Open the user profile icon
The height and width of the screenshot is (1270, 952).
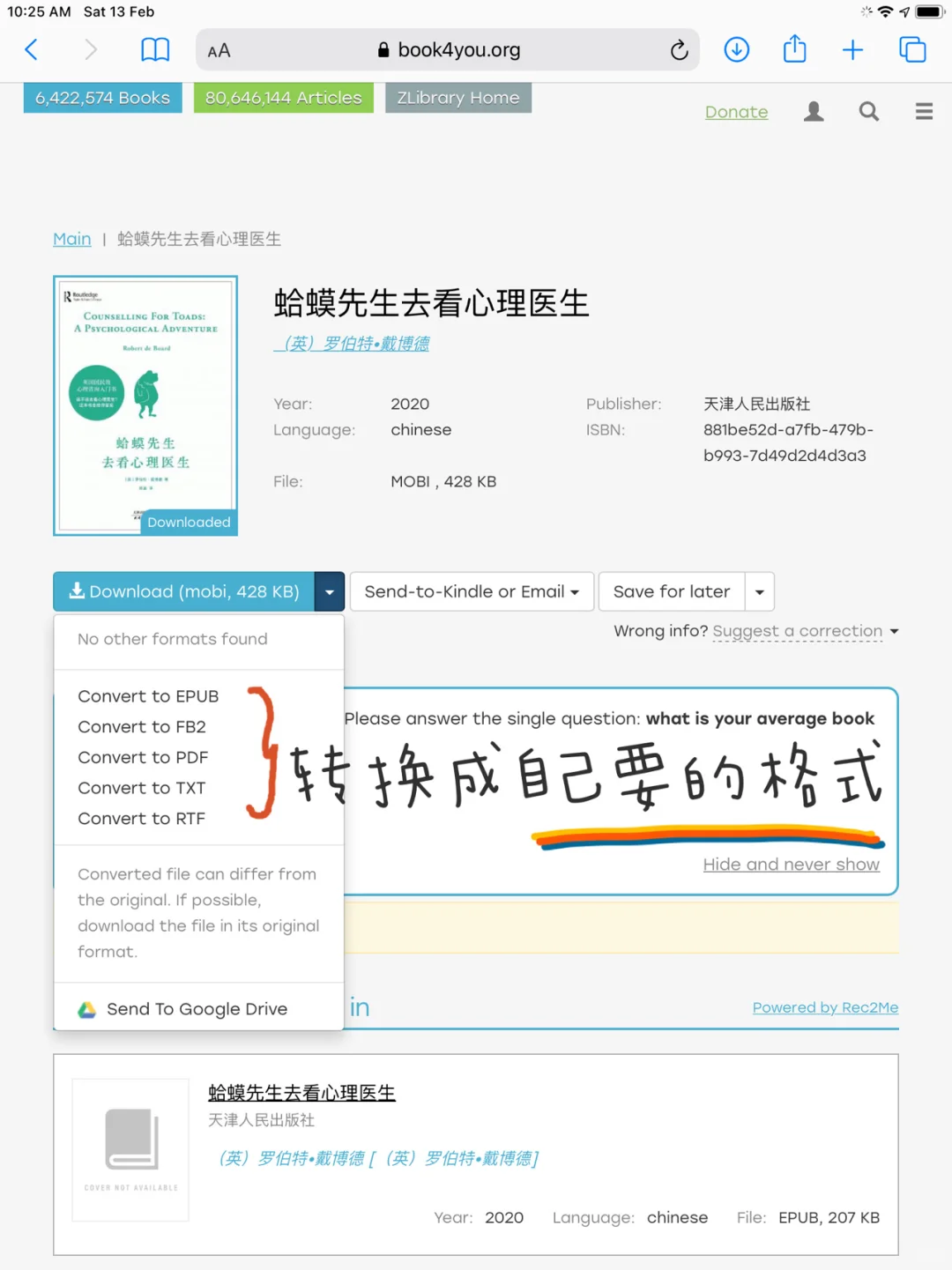click(x=814, y=111)
